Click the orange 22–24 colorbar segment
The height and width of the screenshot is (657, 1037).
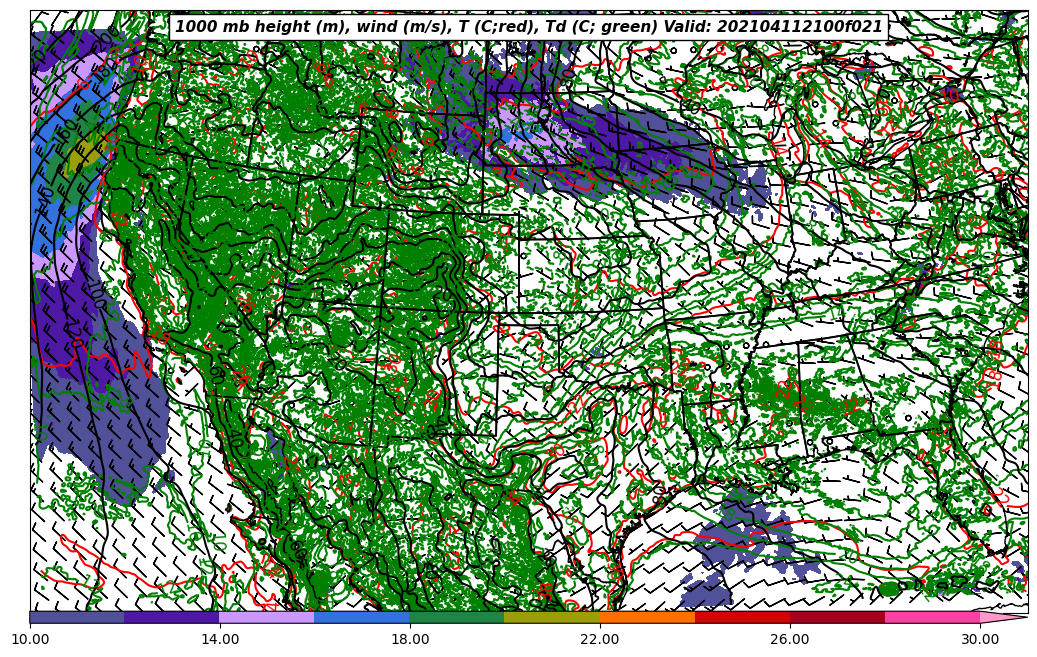[647, 617]
